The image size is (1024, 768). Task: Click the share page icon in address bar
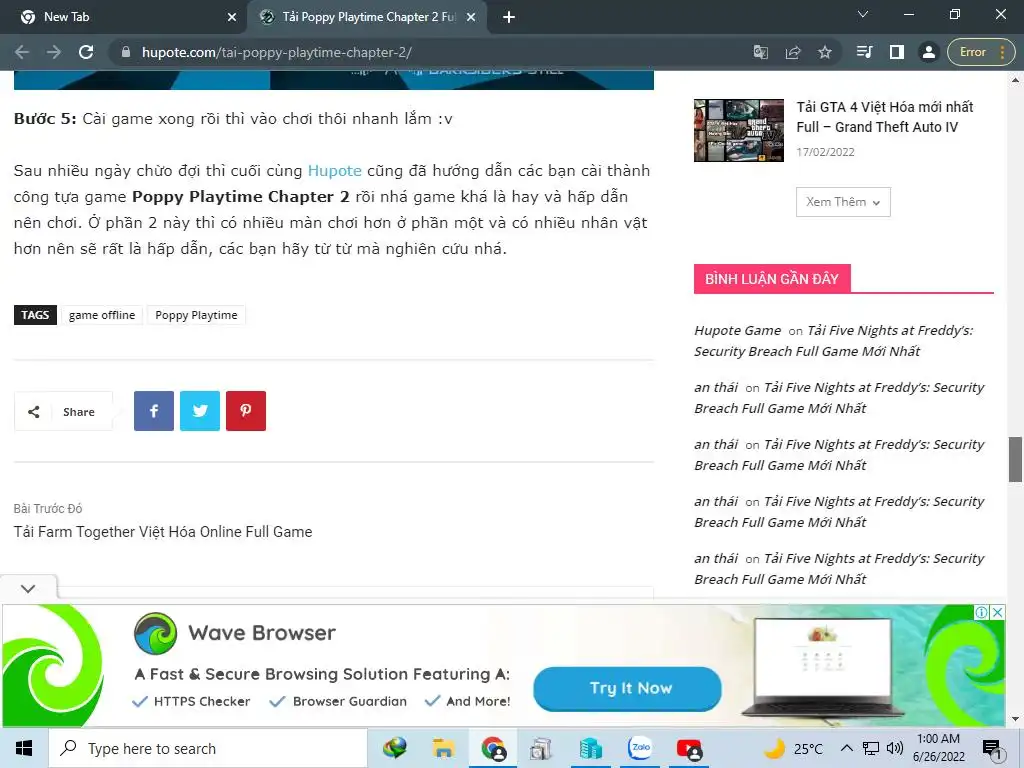[x=793, y=52]
